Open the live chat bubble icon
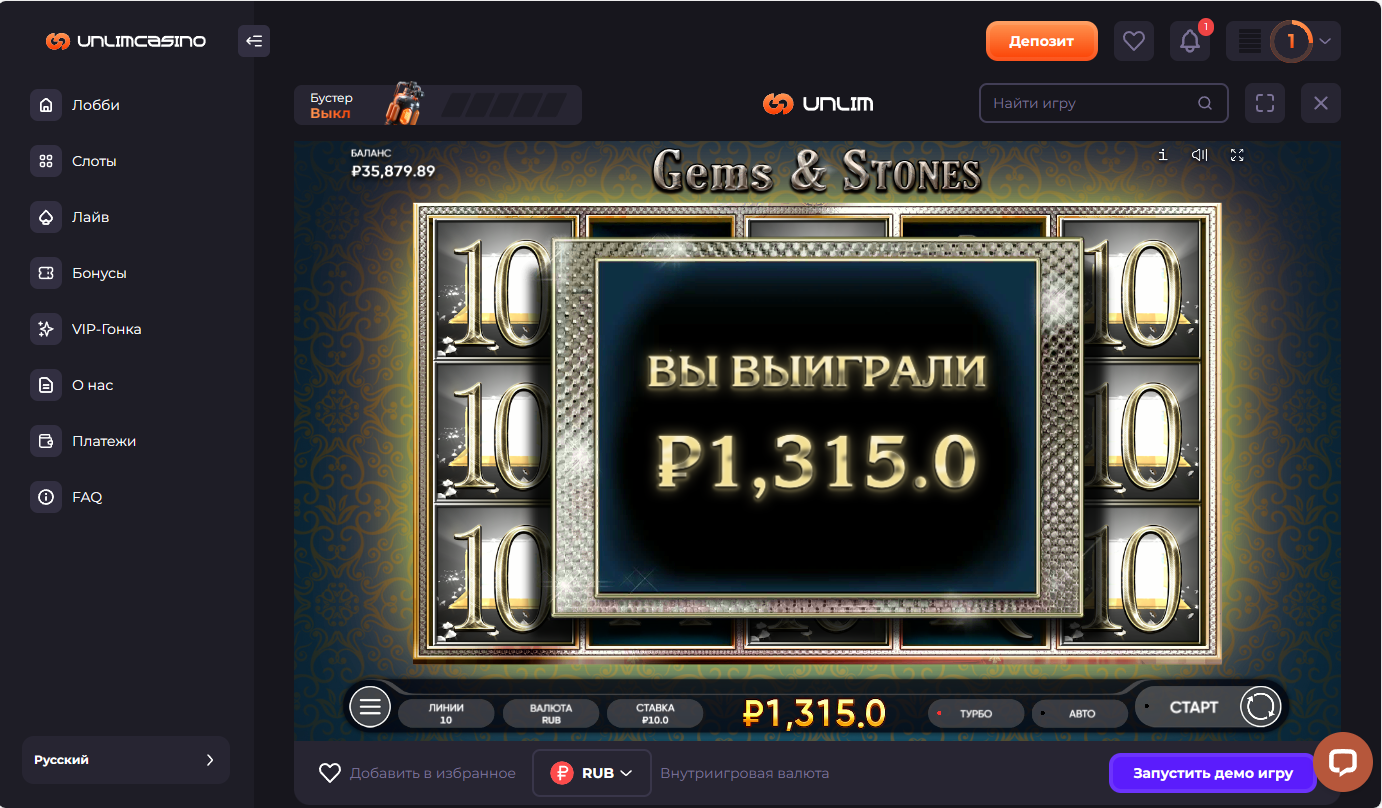 coord(1342,762)
